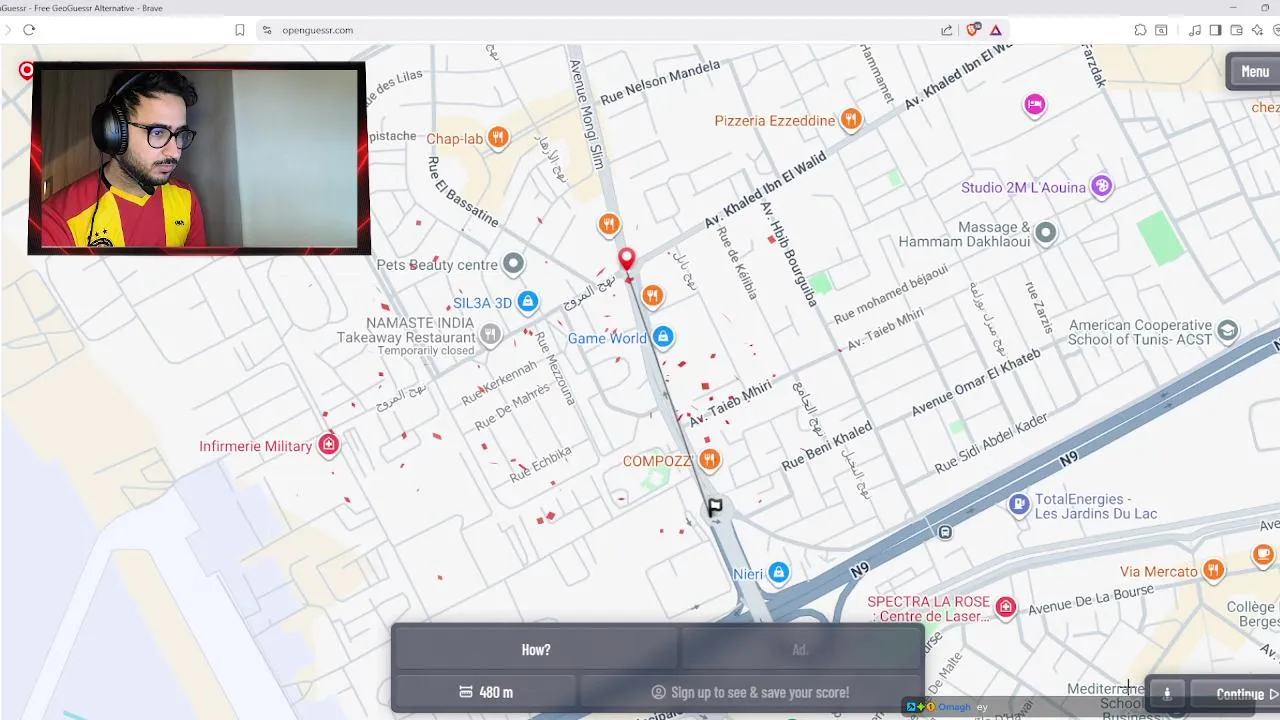This screenshot has height=720, width=1280.
Task: Click restaurant marker on Avenue Mongi Slim
Action: (608, 224)
